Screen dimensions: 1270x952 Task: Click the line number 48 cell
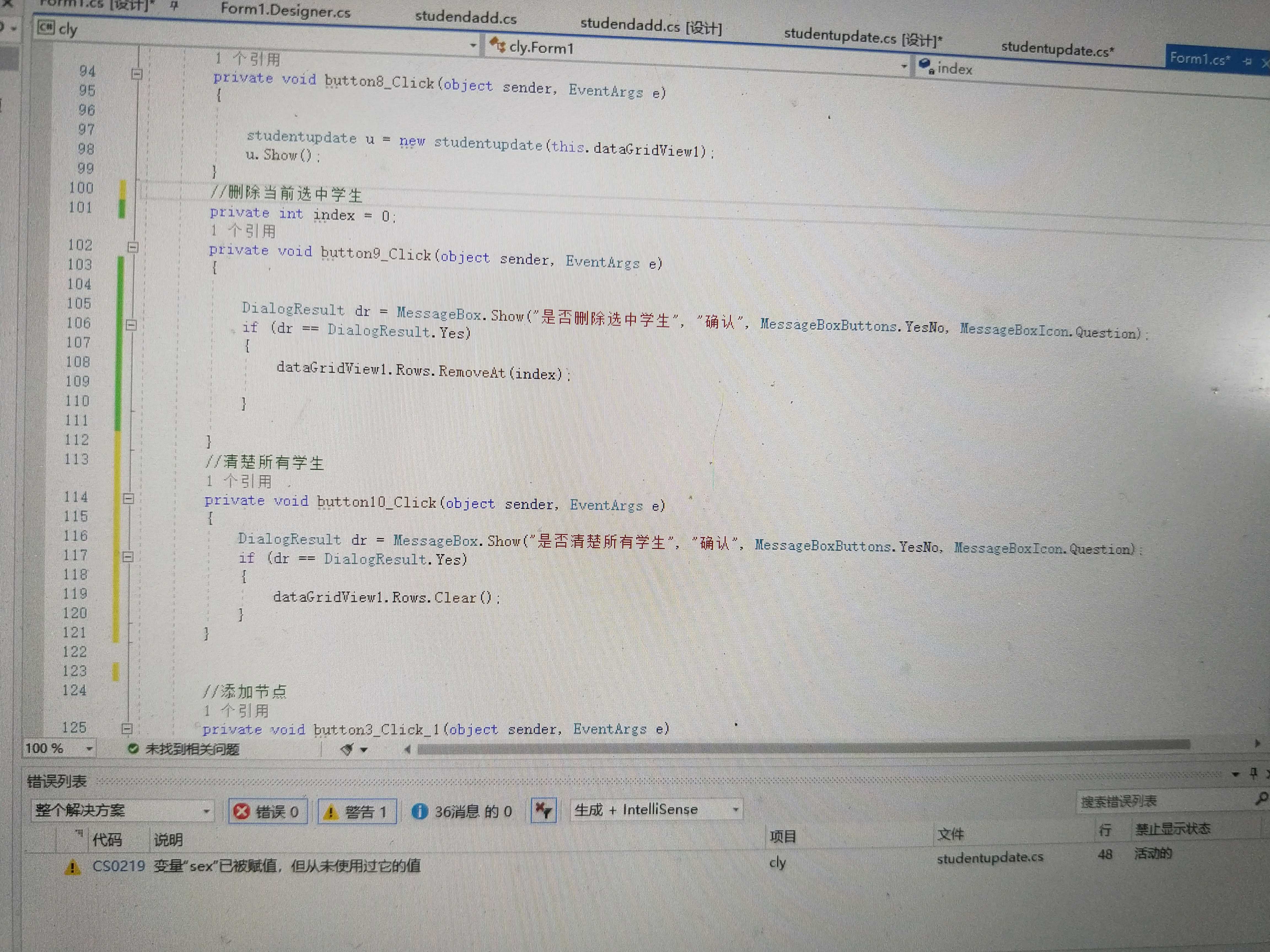pyautogui.click(x=1105, y=854)
